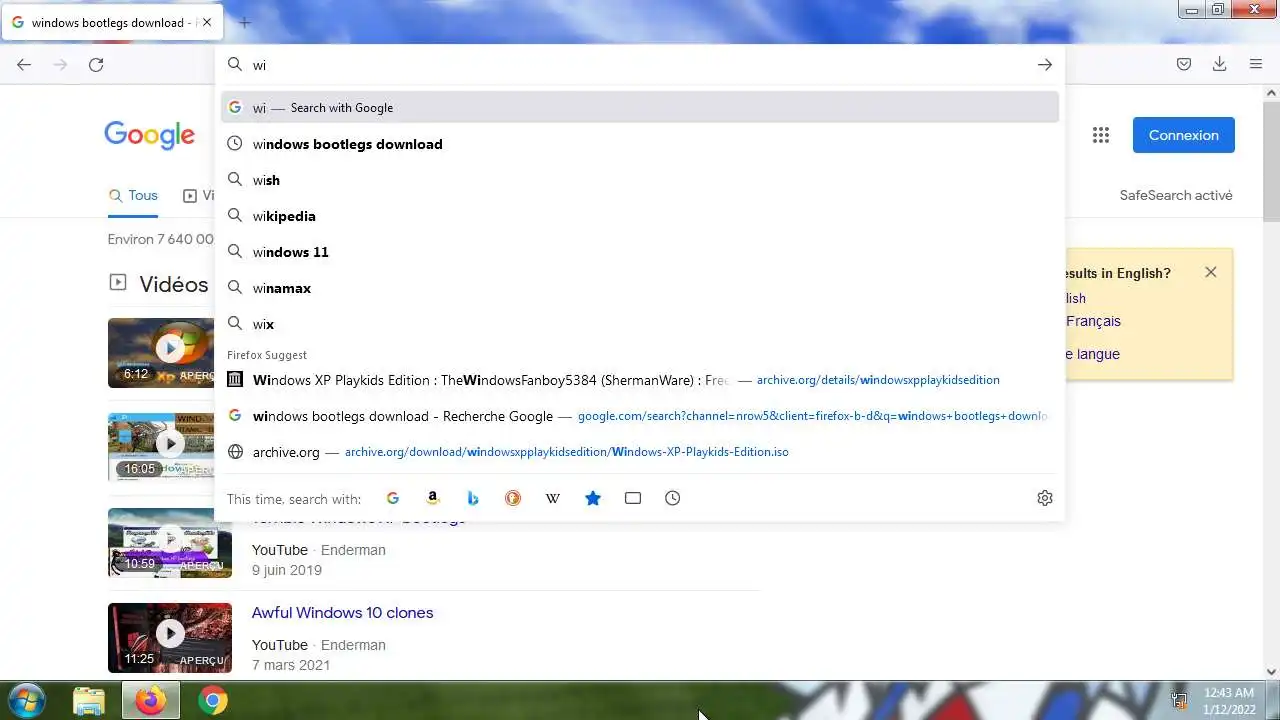Choose 'windows bootlegs download' history suggestion
This screenshot has width=1280, height=720.
coord(640,144)
